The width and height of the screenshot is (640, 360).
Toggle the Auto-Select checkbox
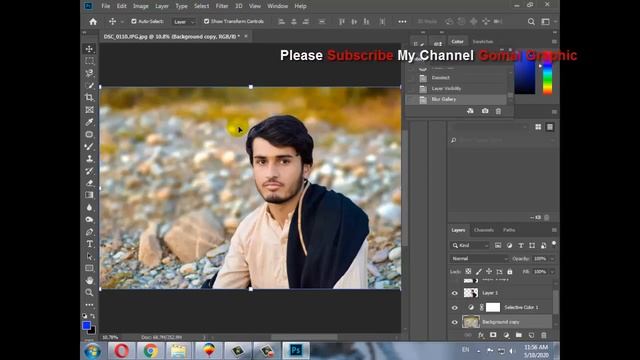point(134,21)
